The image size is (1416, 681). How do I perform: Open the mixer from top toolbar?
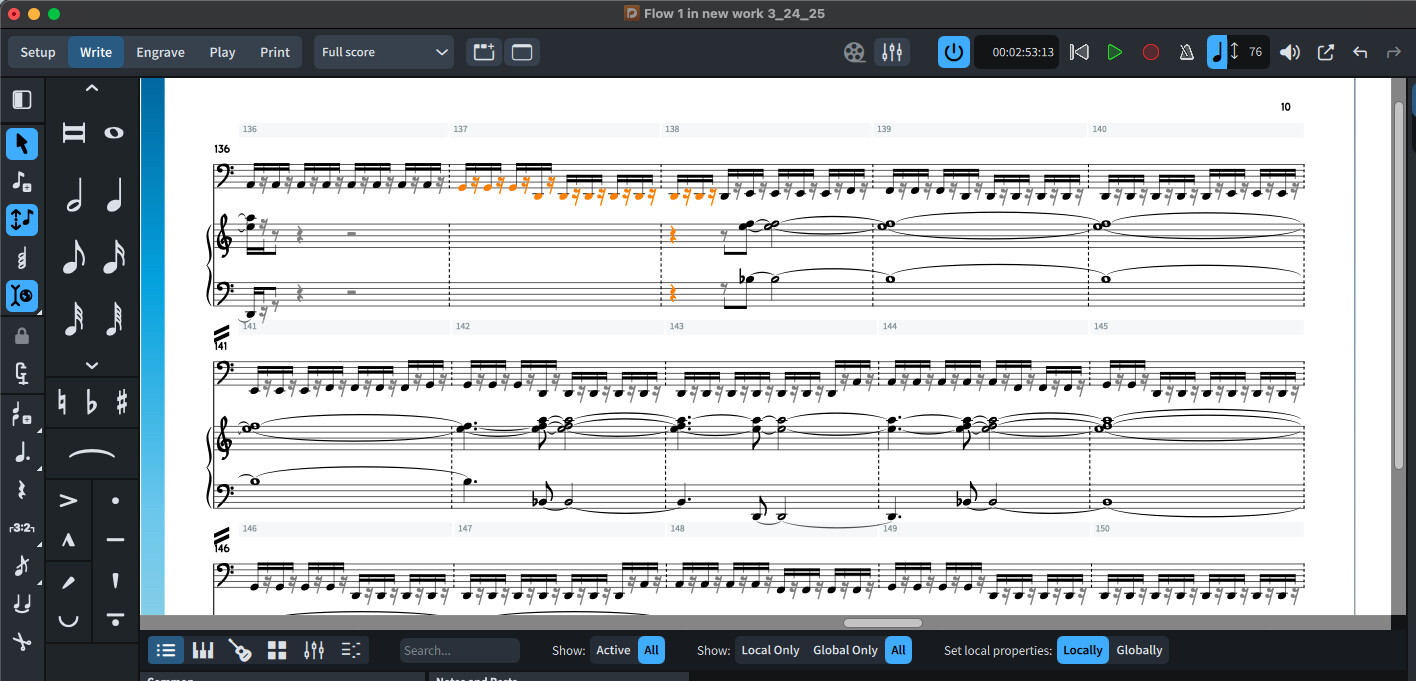click(x=892, y=52)
